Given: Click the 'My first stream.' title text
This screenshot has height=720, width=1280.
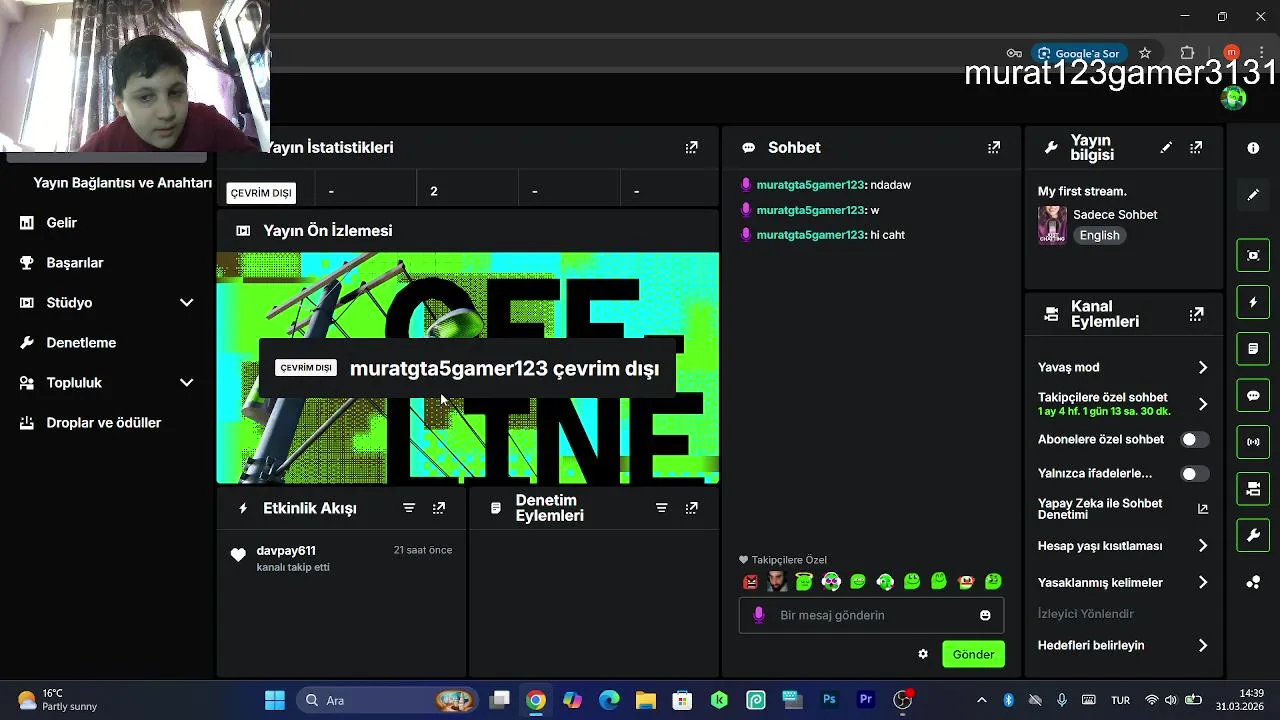Looking at the screenshot, I should (1082, 191).
